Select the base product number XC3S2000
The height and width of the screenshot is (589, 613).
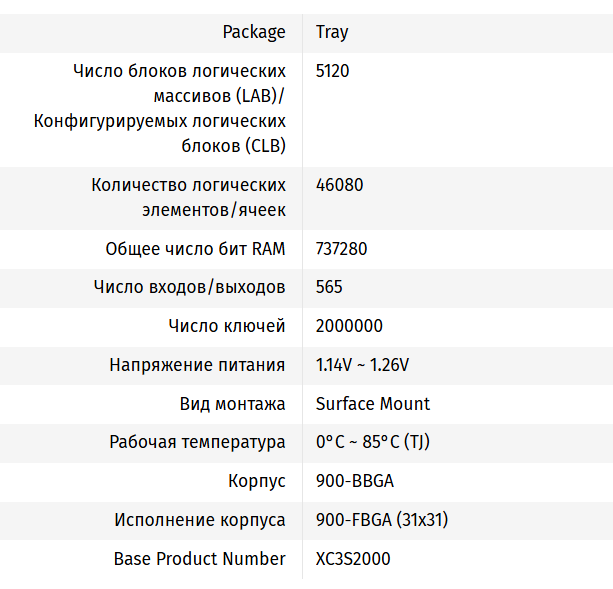pos(353,559)
